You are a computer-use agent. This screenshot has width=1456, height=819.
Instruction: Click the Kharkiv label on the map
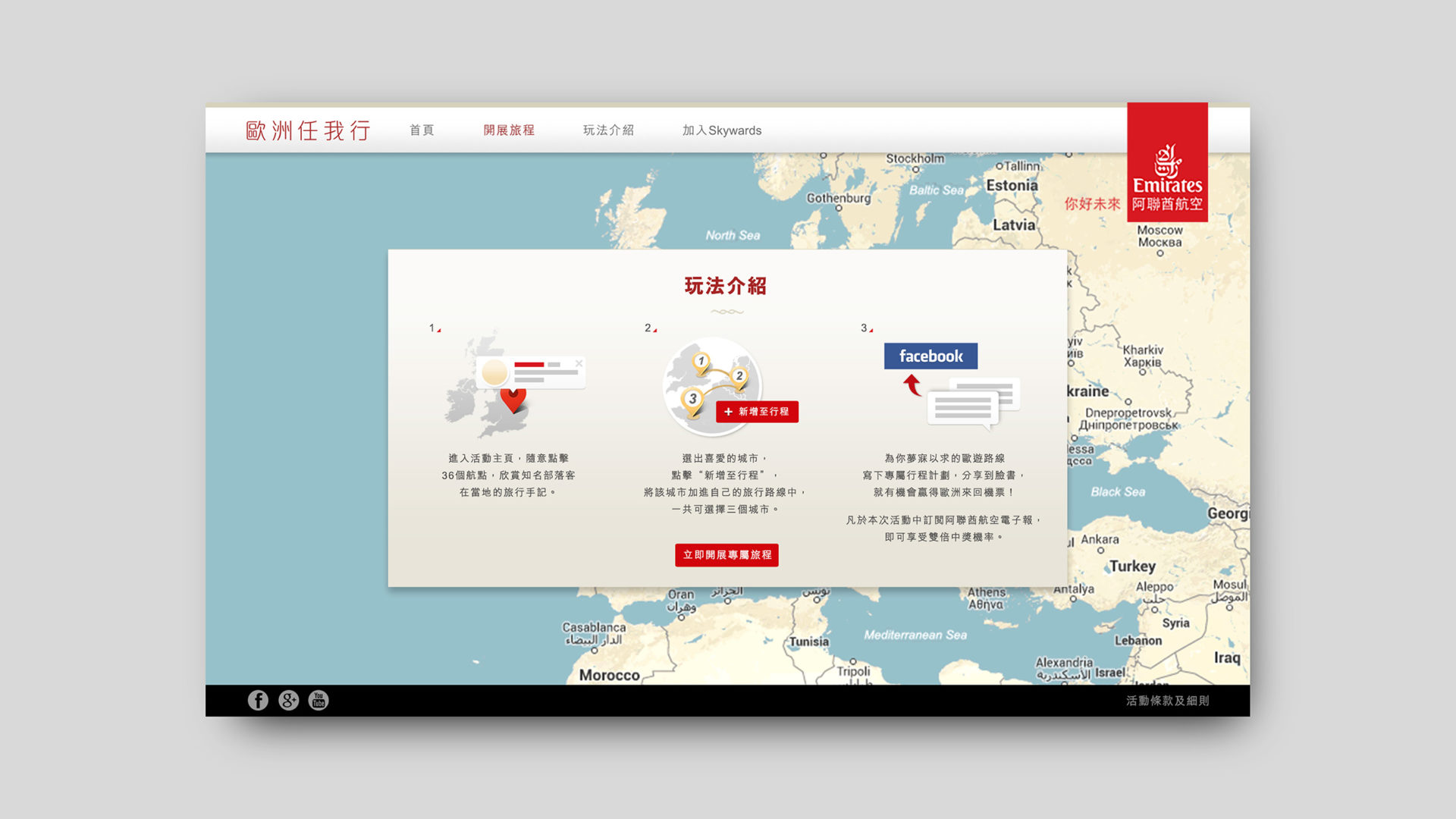click(1143, 350)
